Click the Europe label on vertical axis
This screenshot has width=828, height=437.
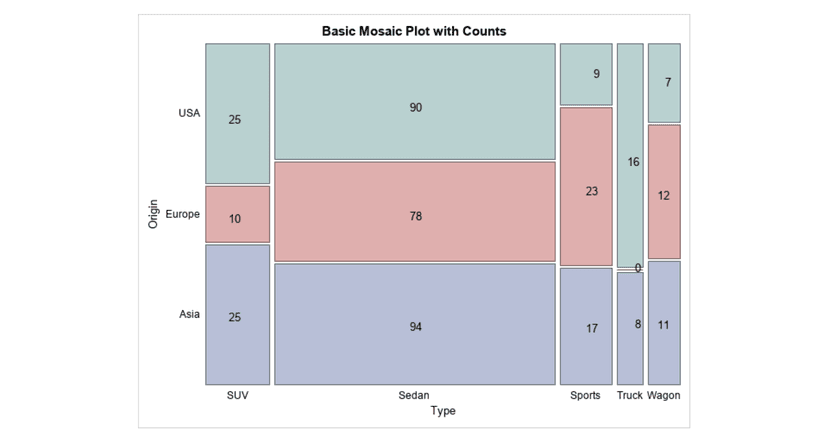tap(183, 214)
